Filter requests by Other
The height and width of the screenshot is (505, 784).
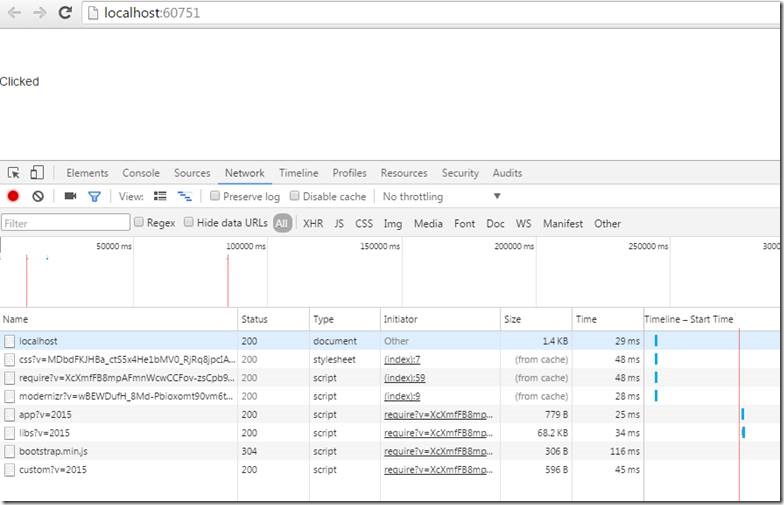coord(608,224)
